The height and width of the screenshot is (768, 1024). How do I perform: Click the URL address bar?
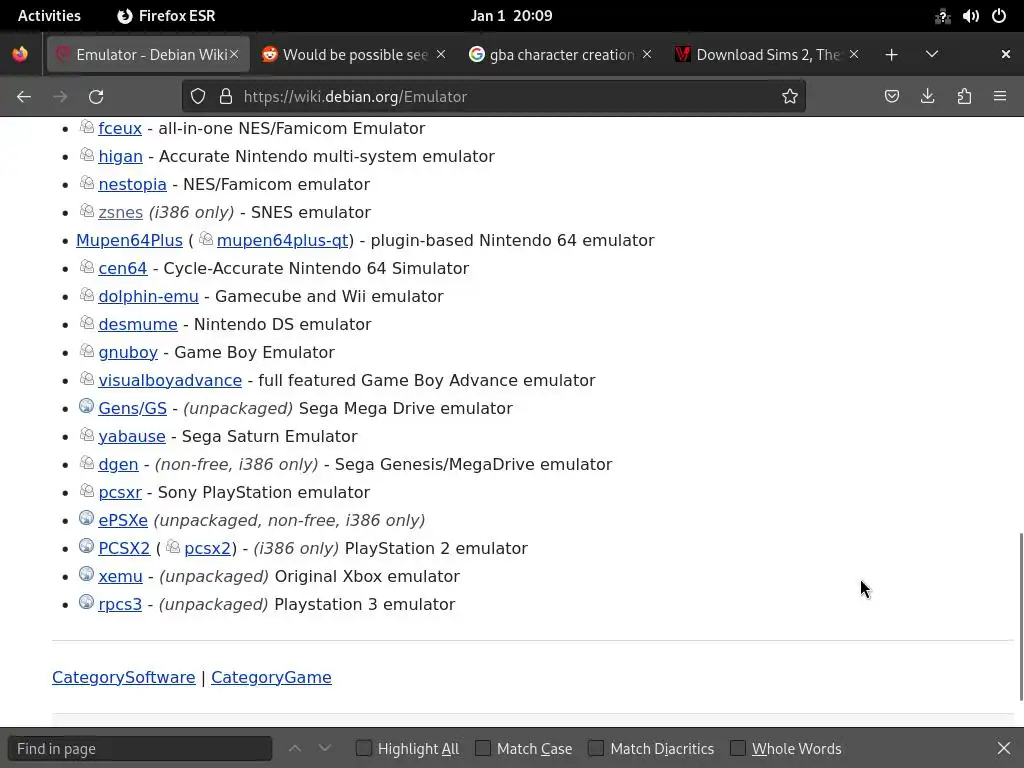(x=493, y=97)
